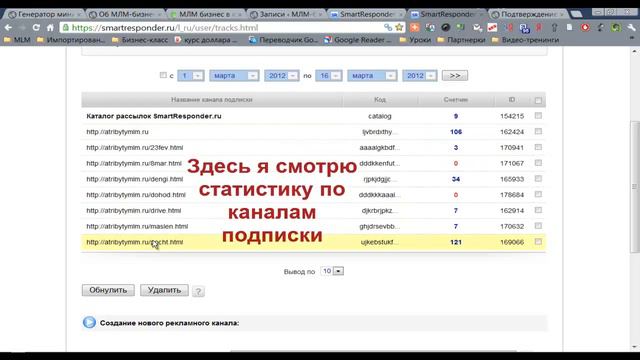Open the 'Партнерки' bookmarks folder
Viewport: 640px width, 360px height.
coord(461,40)
